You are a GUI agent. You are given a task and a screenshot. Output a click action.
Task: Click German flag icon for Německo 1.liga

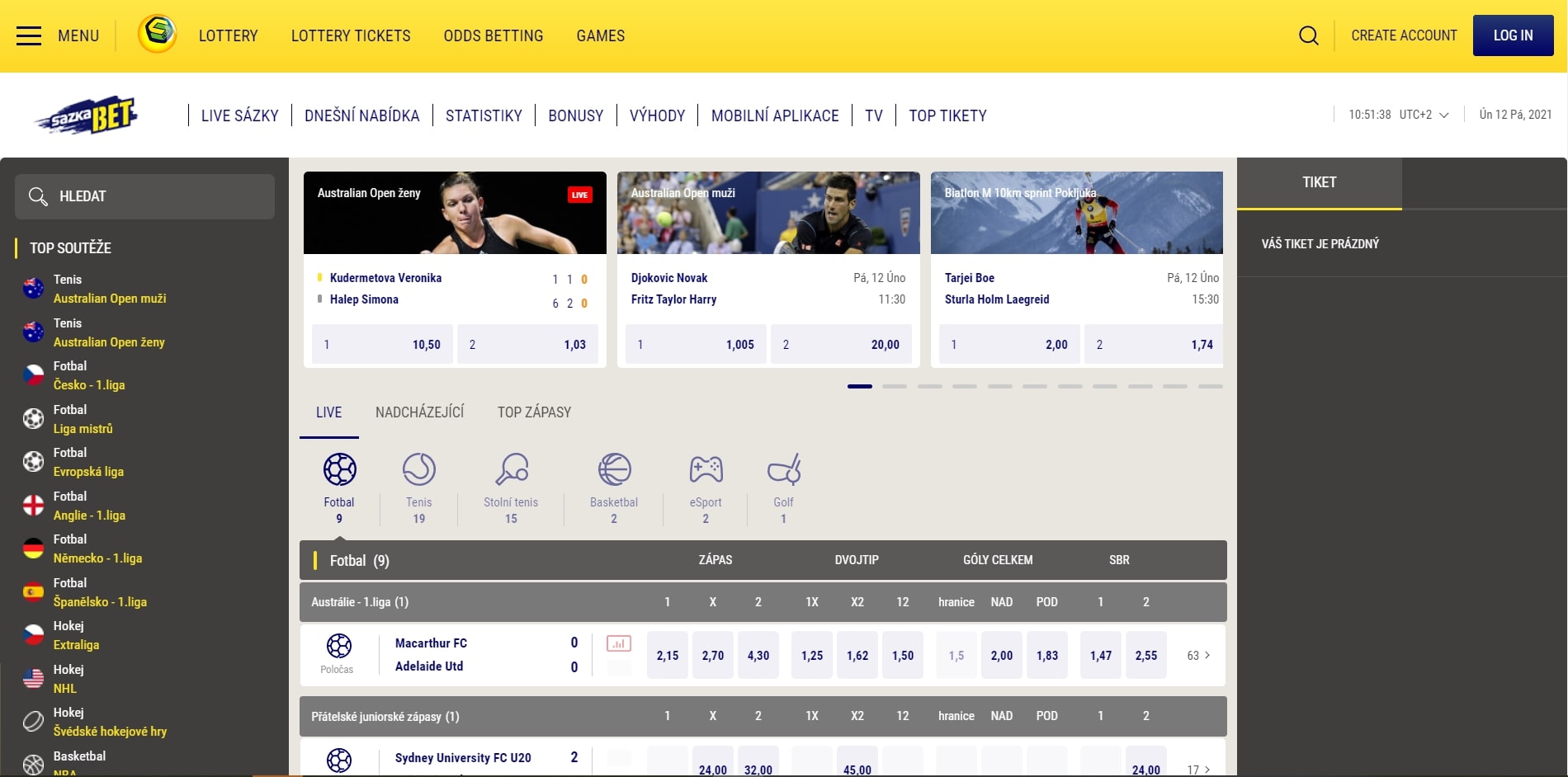point(33,548)
